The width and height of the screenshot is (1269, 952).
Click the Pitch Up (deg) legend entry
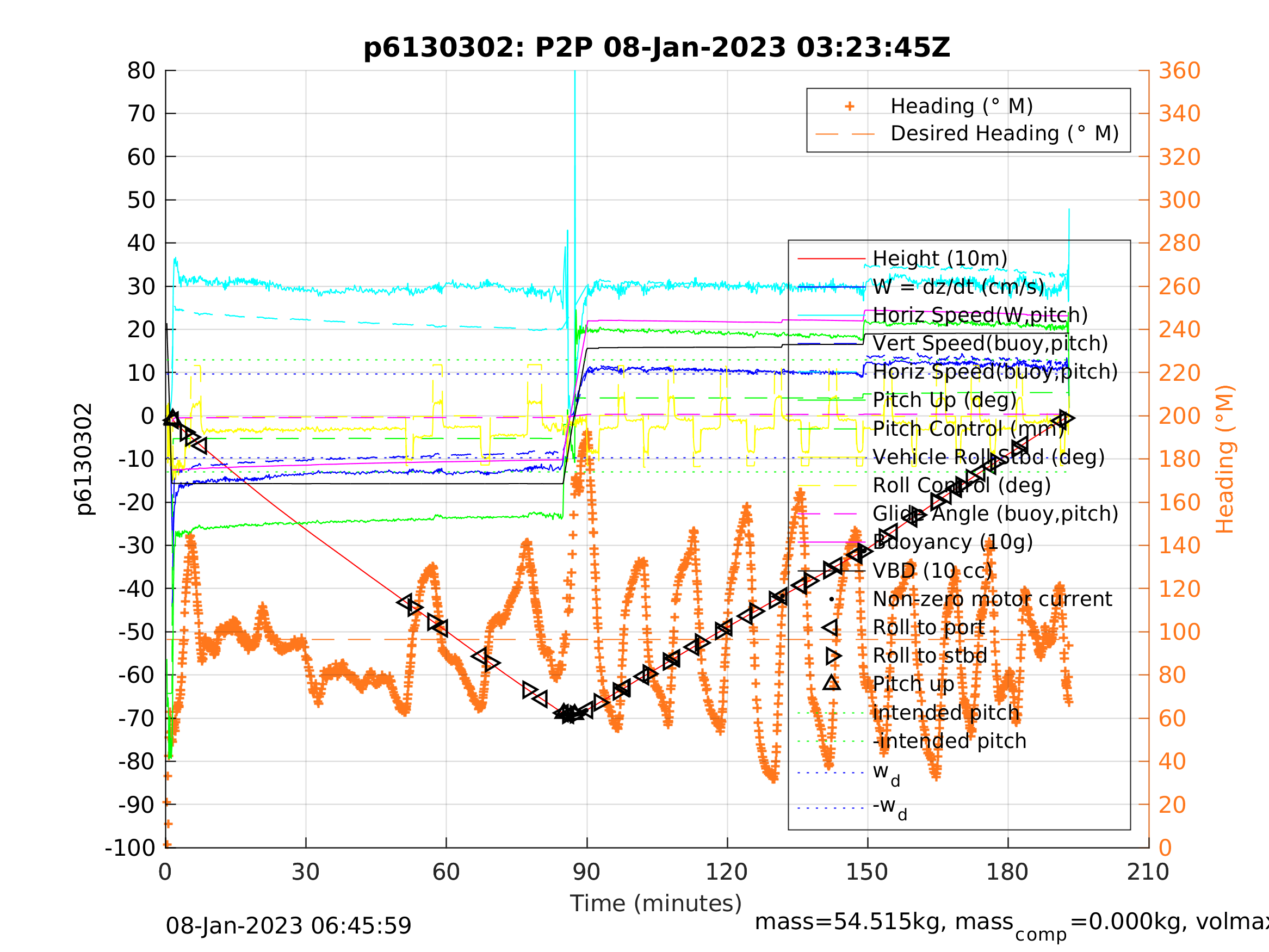point(945,400)
